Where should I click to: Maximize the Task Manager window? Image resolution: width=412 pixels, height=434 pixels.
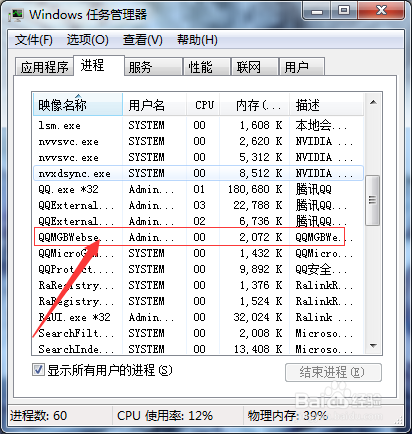[x=344, y=11]
